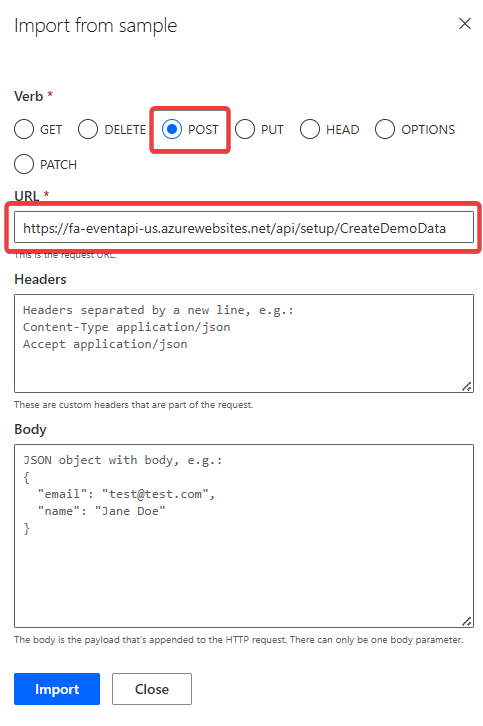
Task: Choose the OPTIONS verb radio button
Action: coord(385,129)
